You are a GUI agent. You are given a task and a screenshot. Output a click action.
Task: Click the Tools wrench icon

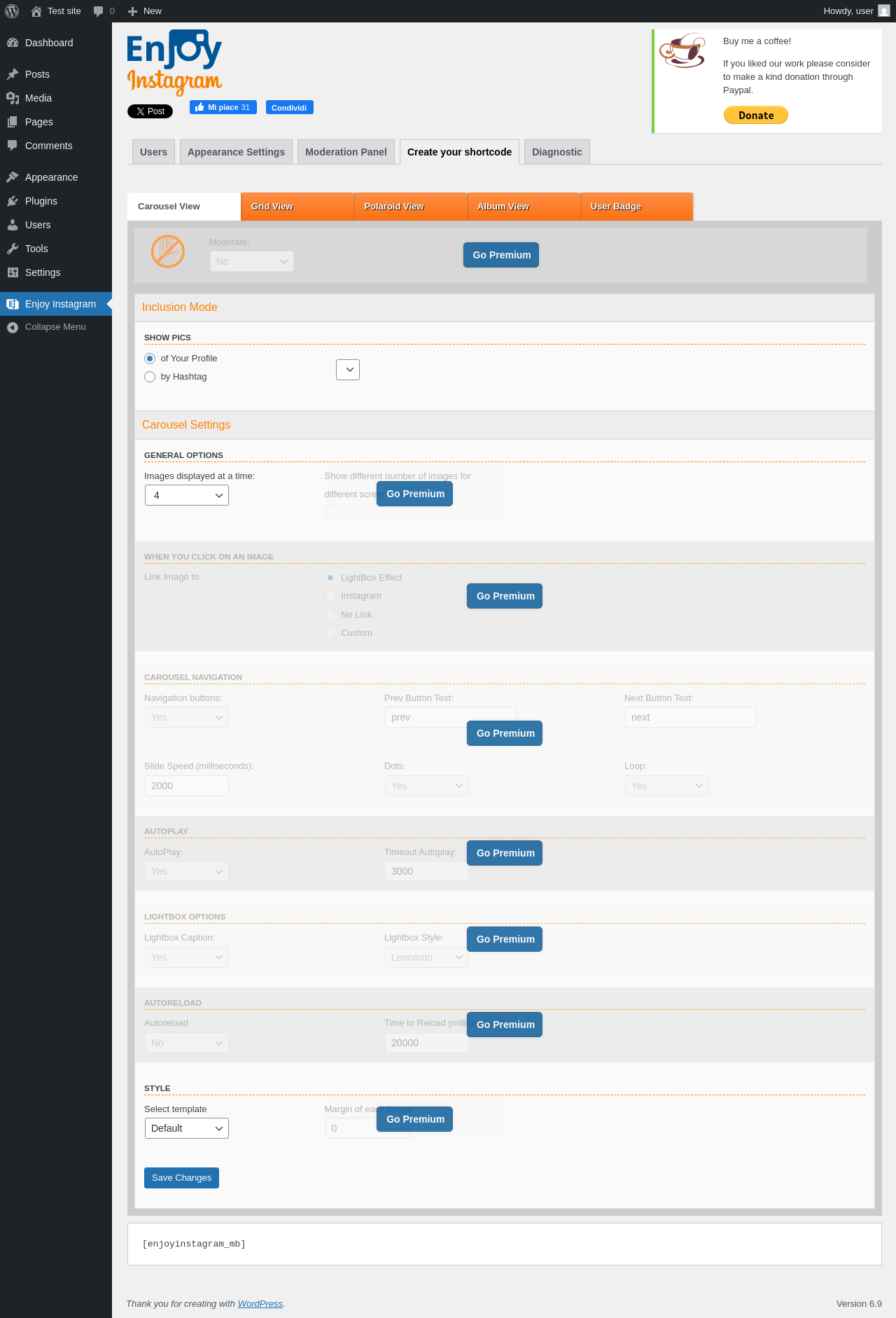tap(13, 249)
